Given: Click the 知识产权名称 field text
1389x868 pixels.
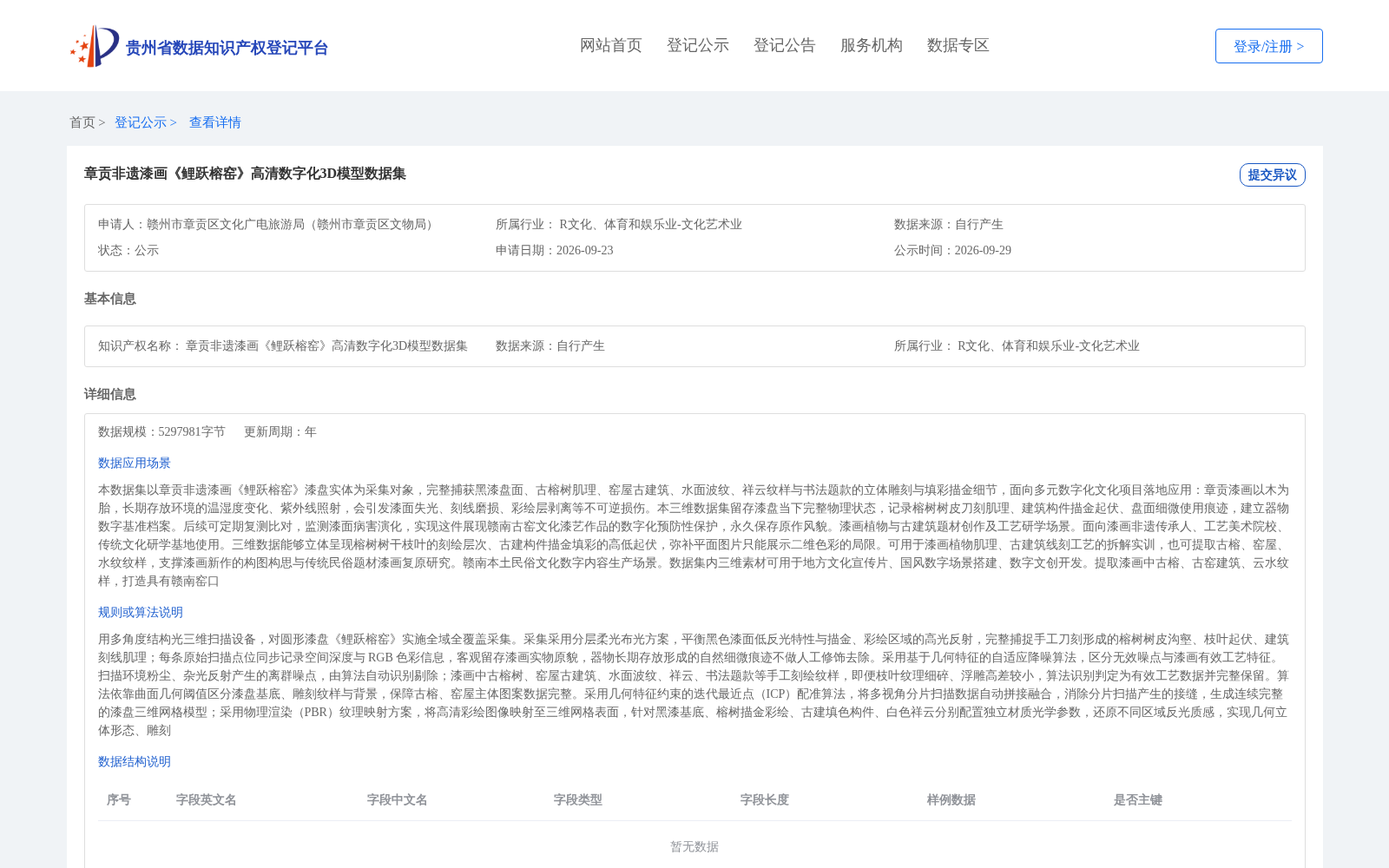Looking at the screenshot, I should (x=283, y=345).
